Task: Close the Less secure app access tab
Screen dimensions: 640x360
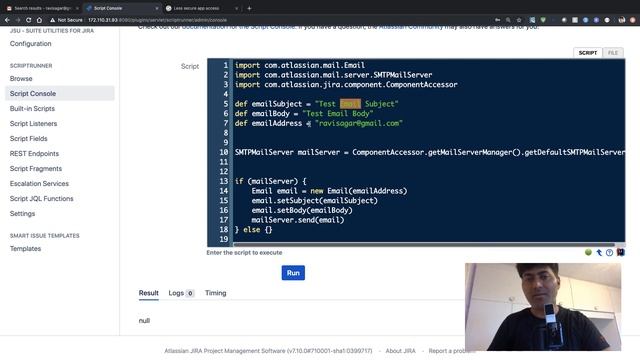Action: point(236,8)
